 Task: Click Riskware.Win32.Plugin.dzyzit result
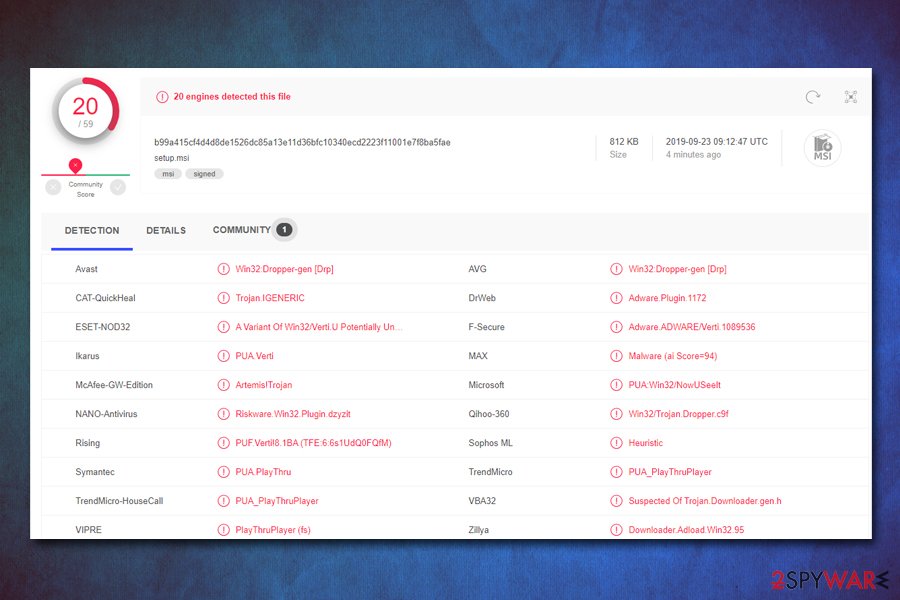click(293, 414)
